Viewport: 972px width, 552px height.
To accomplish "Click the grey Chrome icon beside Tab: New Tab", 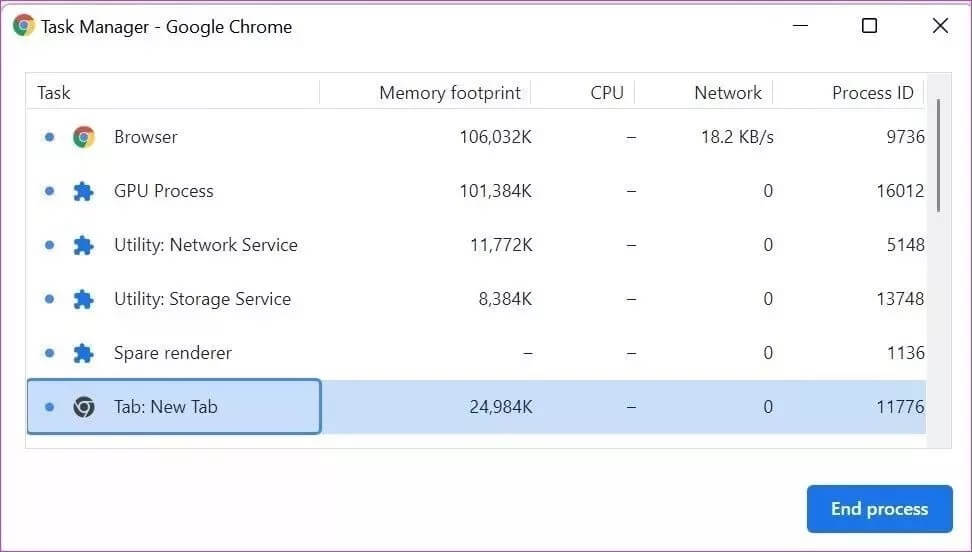I will click(84, 407).
